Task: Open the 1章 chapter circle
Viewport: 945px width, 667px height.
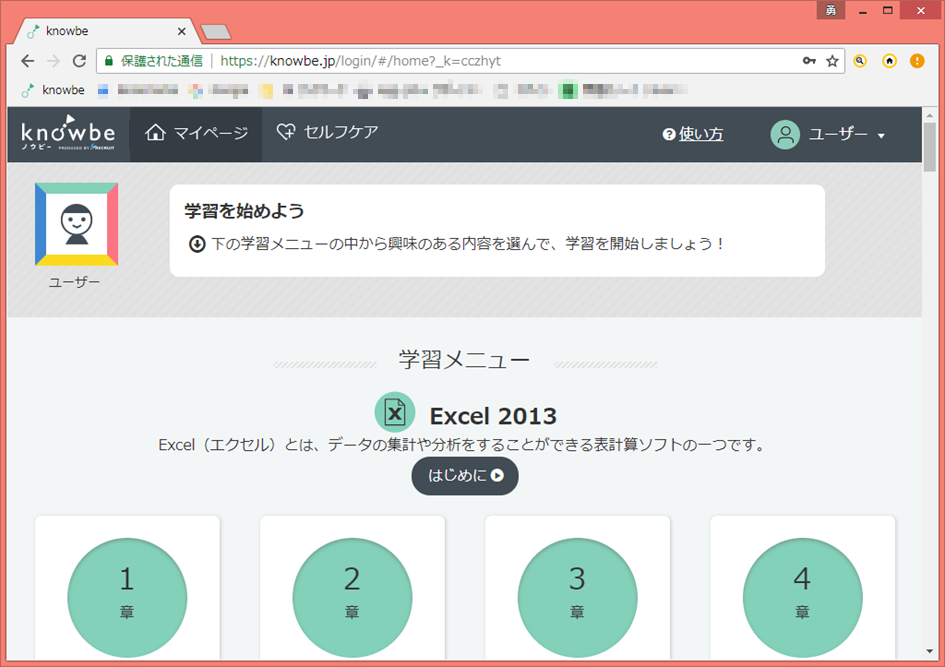Action: [127, 597]
